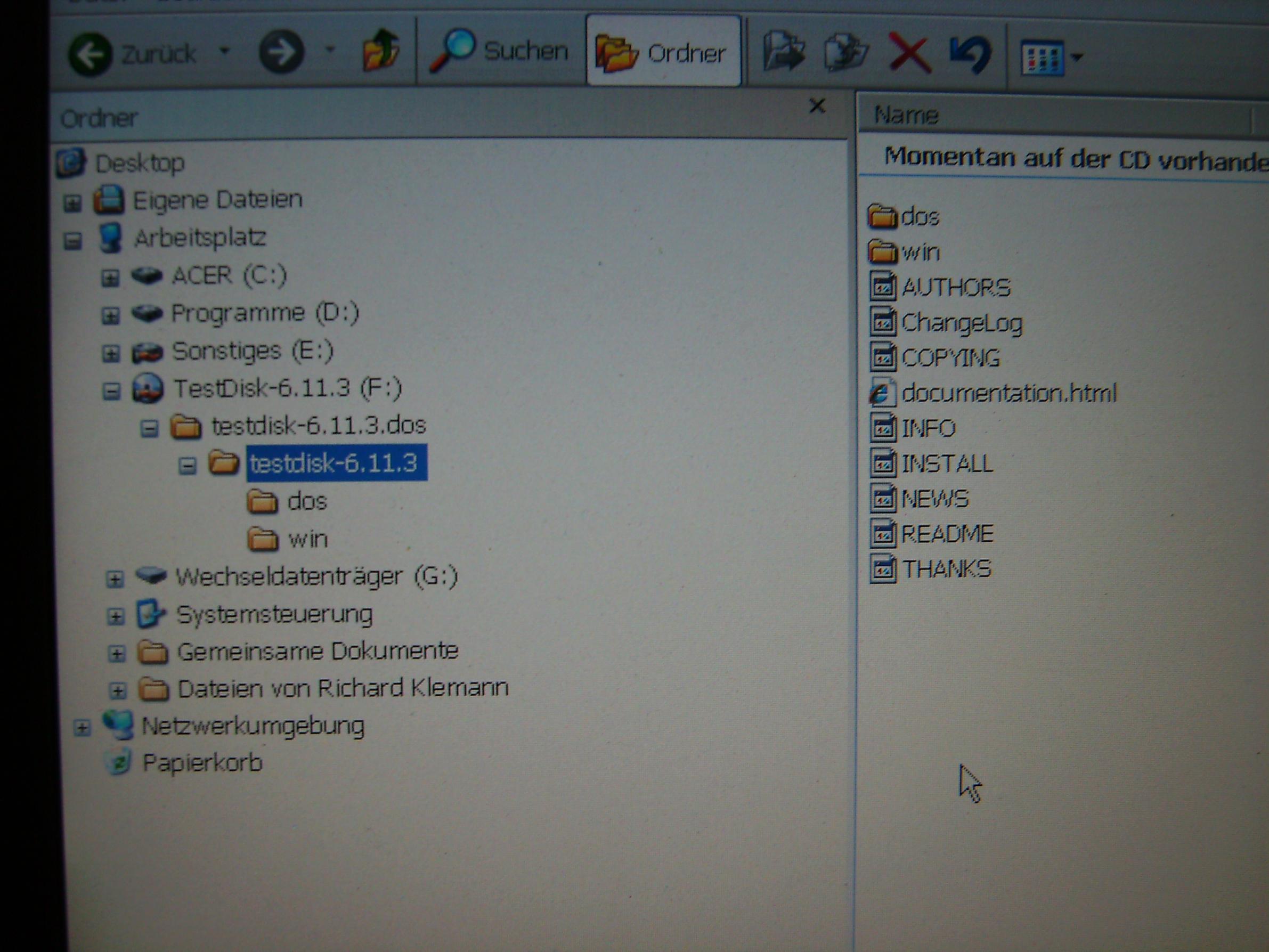Screen dimensions: 1269x952
Task: Expand Eigene Dateien node
Action: [x=72, y=202]
